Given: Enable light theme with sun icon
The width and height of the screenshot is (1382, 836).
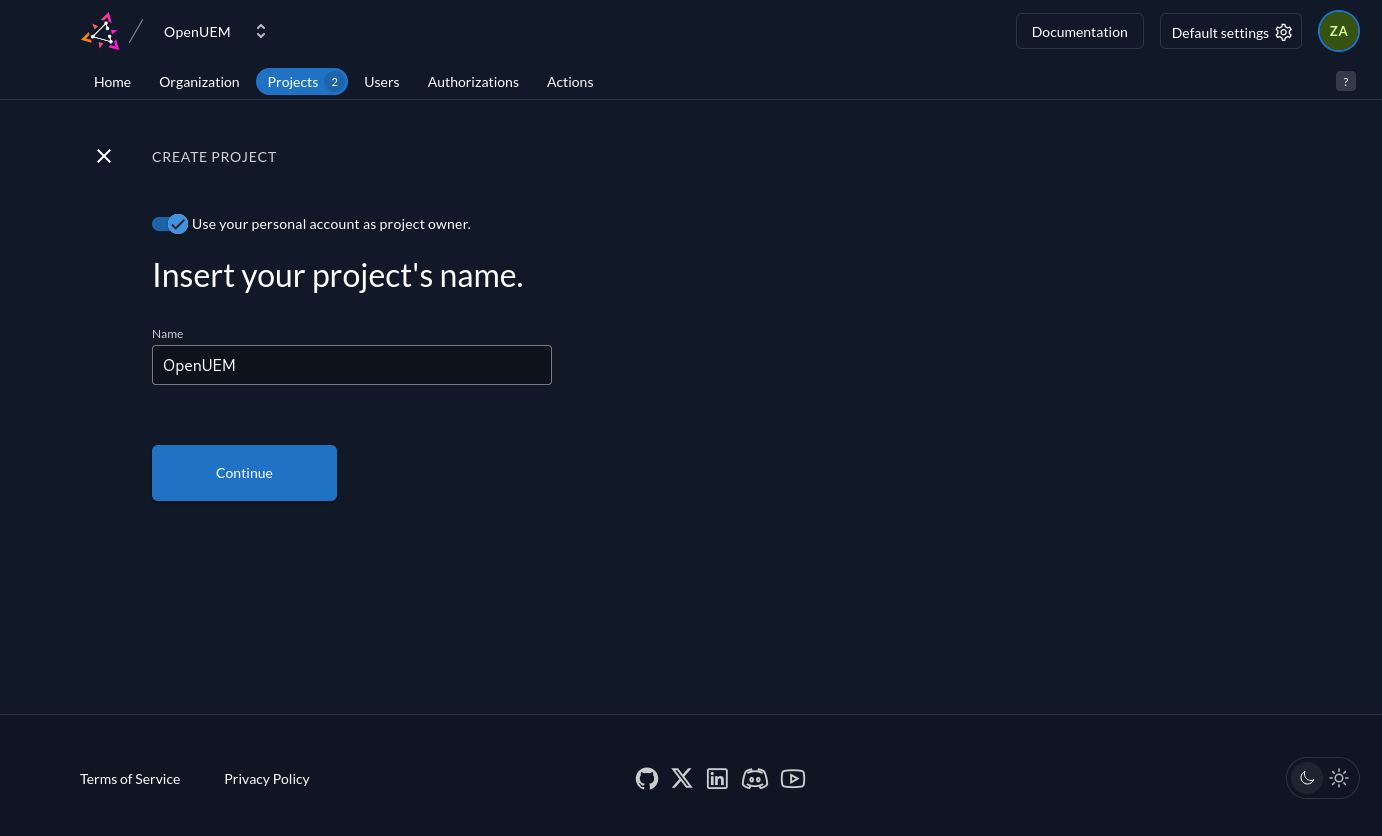Looking at the screenshot, I should click(x=1339, y=778).
